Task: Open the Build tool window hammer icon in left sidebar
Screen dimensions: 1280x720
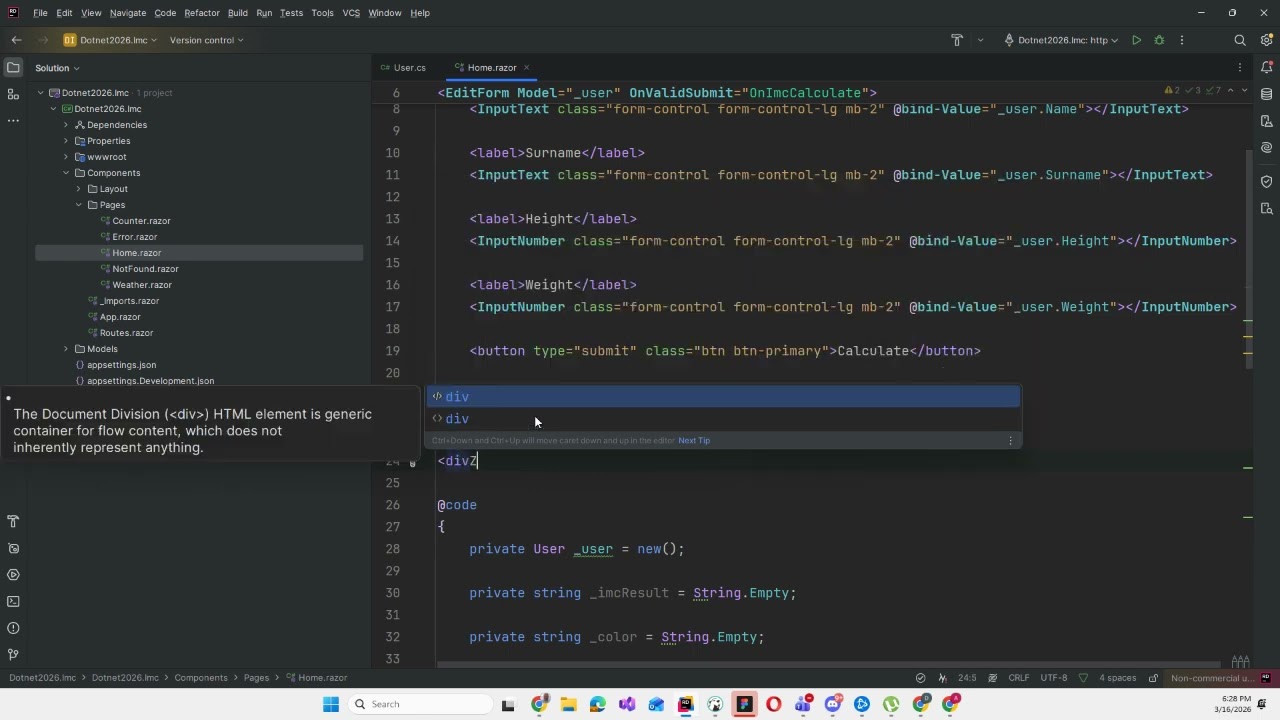Action: coord(13,521)
